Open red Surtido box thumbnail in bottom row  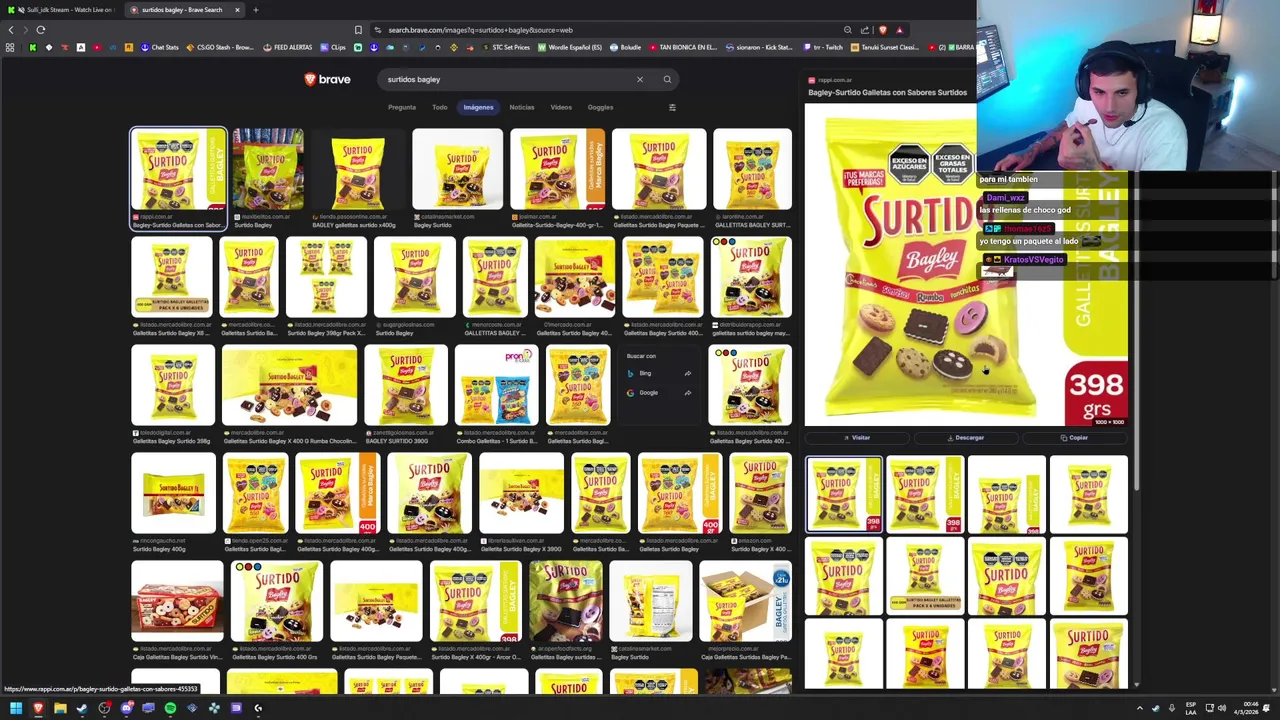pyautogui.click(x=177, y=600)
